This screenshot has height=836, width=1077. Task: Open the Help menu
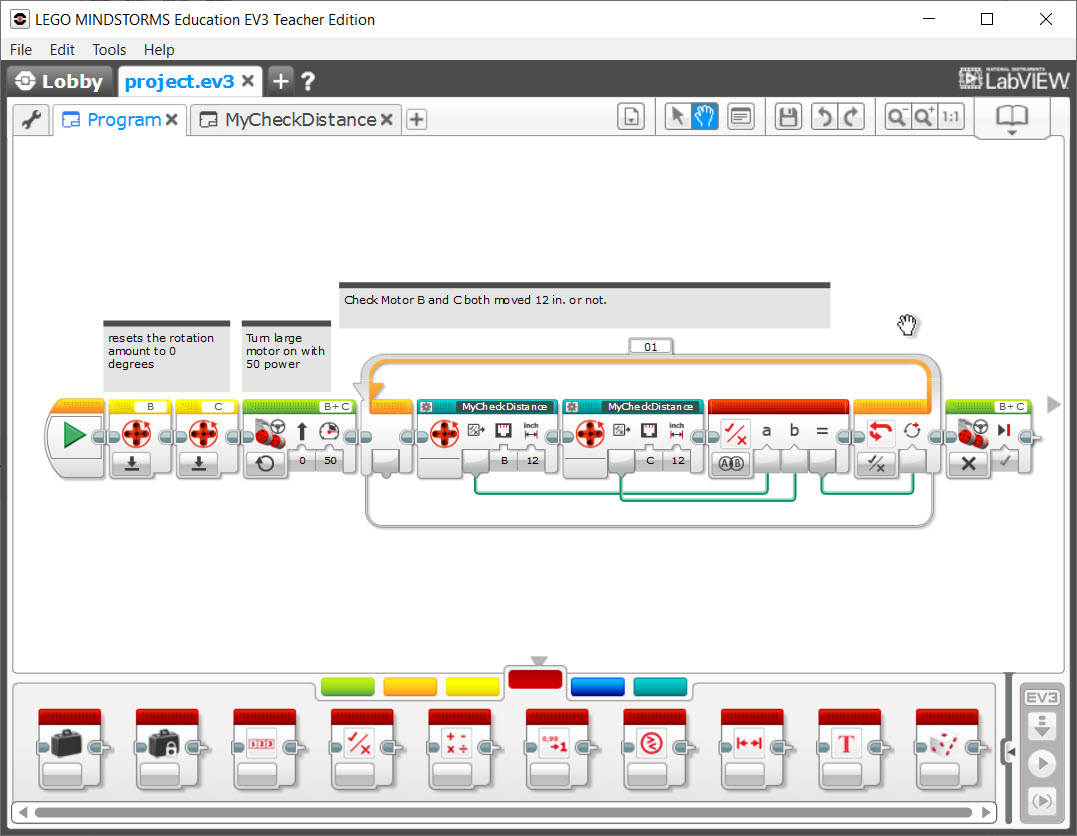159,49
